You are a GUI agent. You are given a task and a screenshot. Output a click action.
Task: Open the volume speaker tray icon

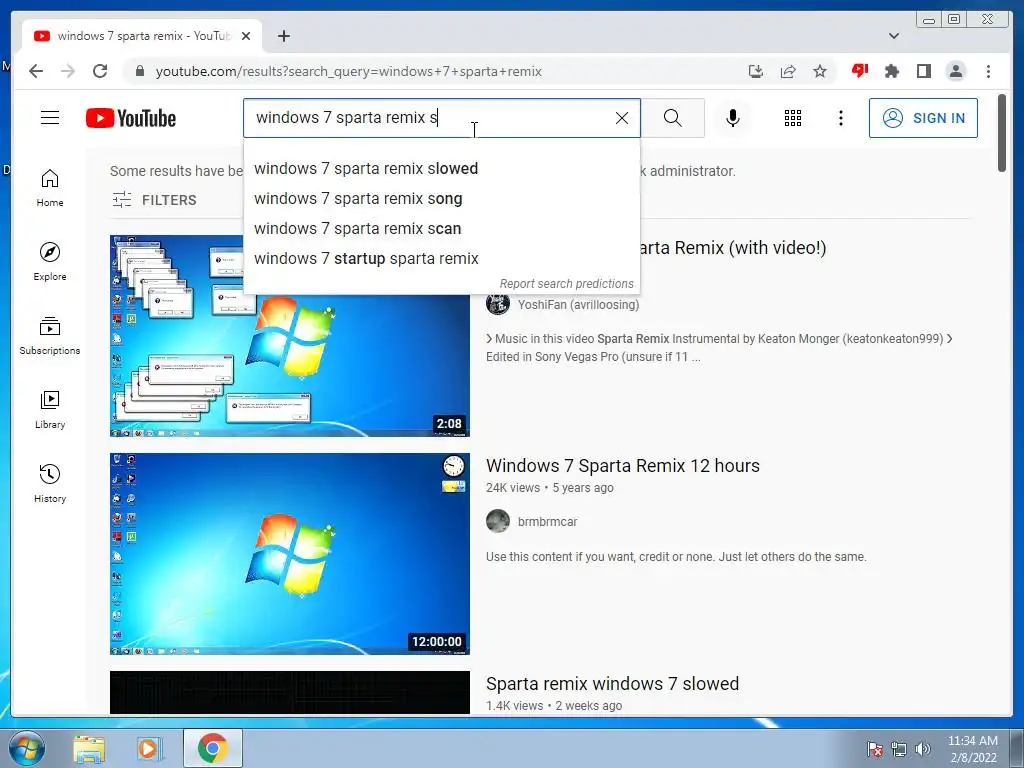(x=922, y=749)
